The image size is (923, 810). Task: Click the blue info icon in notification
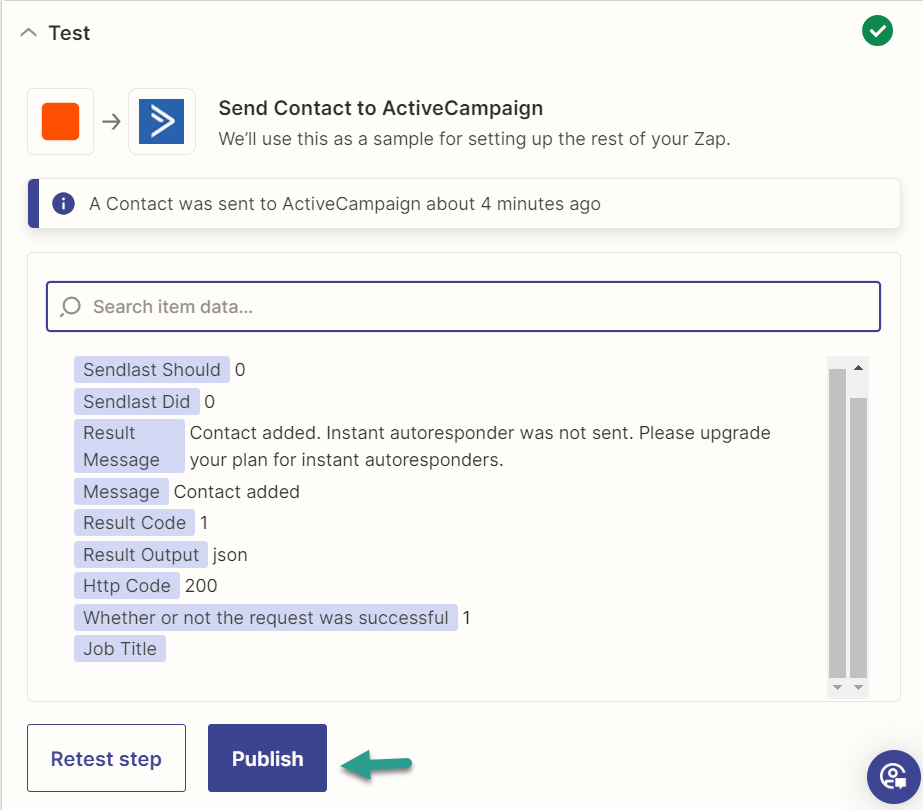[x=64, y=204]
